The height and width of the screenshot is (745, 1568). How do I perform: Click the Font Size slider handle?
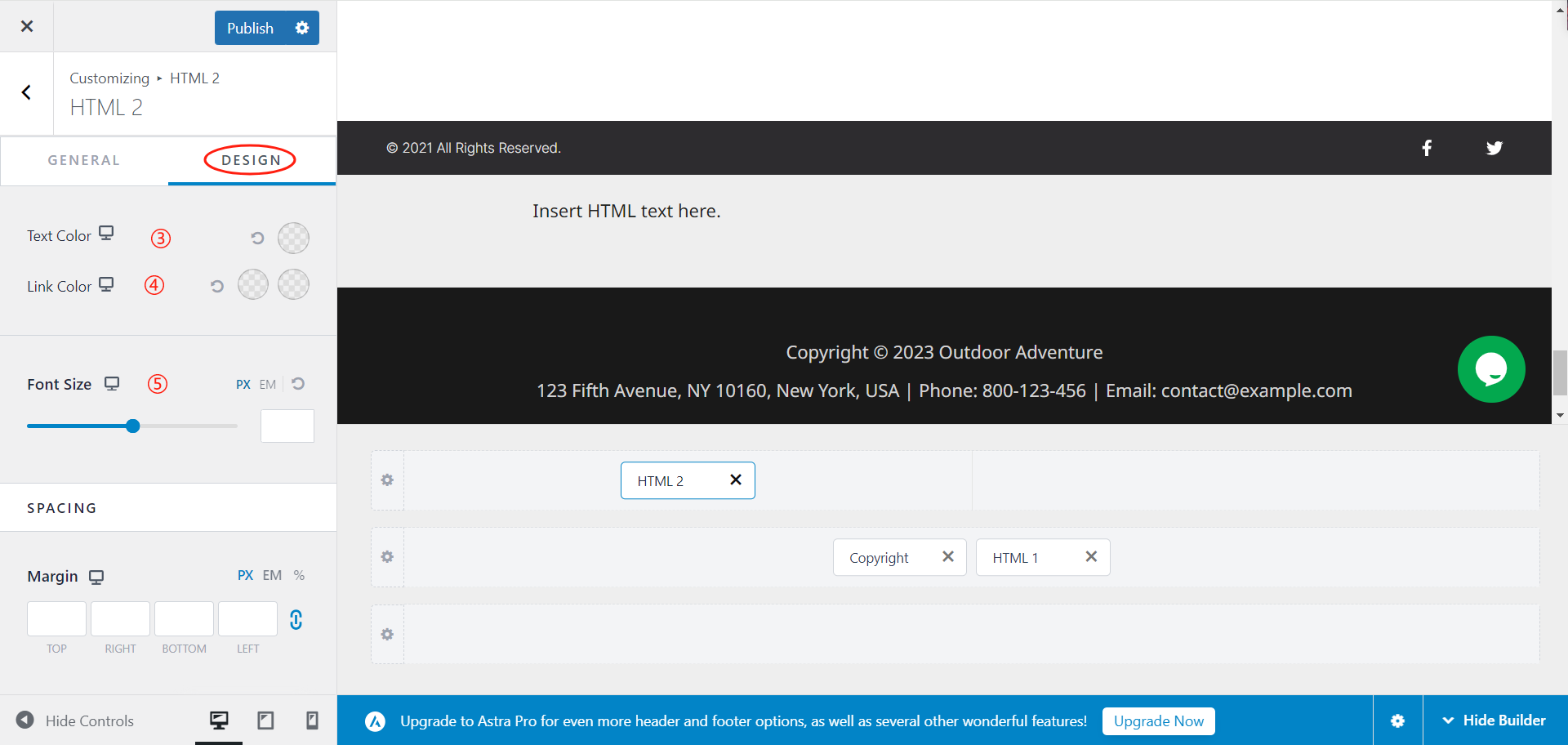point(133,426)
